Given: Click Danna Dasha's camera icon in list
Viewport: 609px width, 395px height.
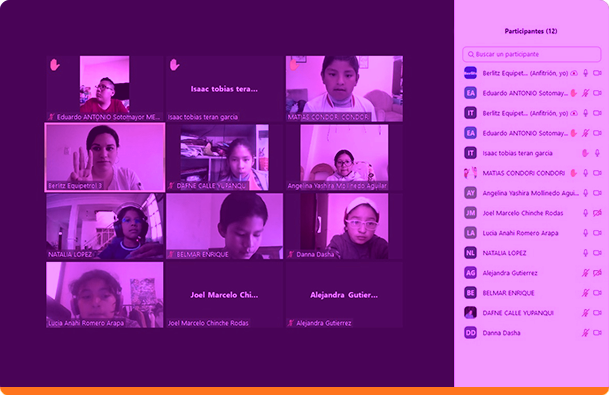Looking at the screenshot, I should (597, 332).
